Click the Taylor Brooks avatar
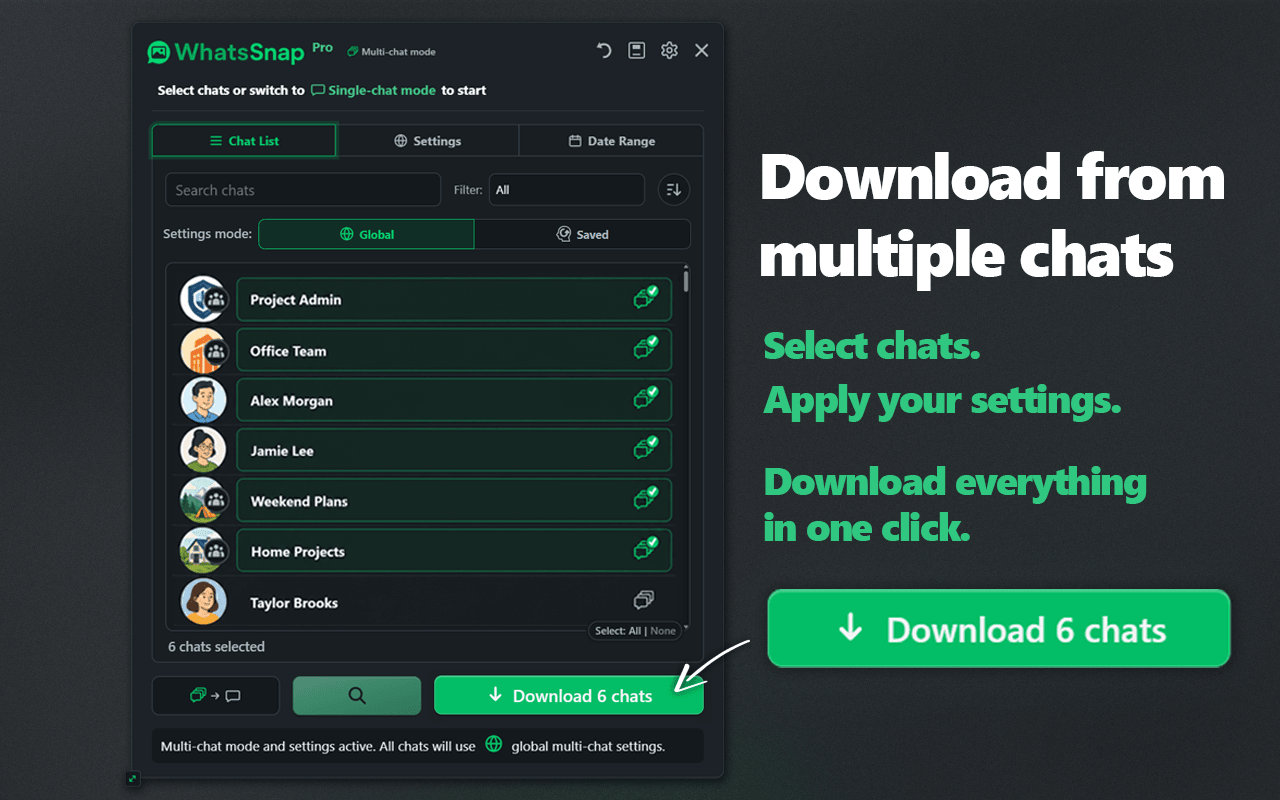The height and width of the screenshot is (800, 1280). click(x=203, y=602)
